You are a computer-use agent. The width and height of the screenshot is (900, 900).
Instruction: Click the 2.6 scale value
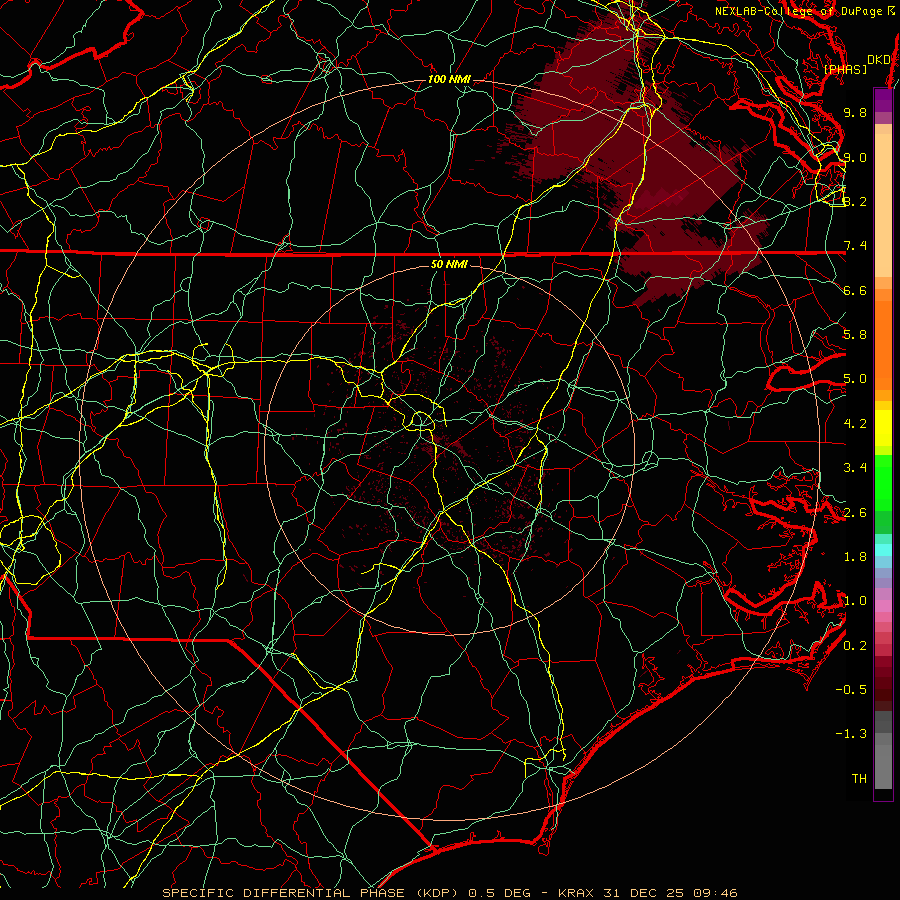tap(855, 513)
